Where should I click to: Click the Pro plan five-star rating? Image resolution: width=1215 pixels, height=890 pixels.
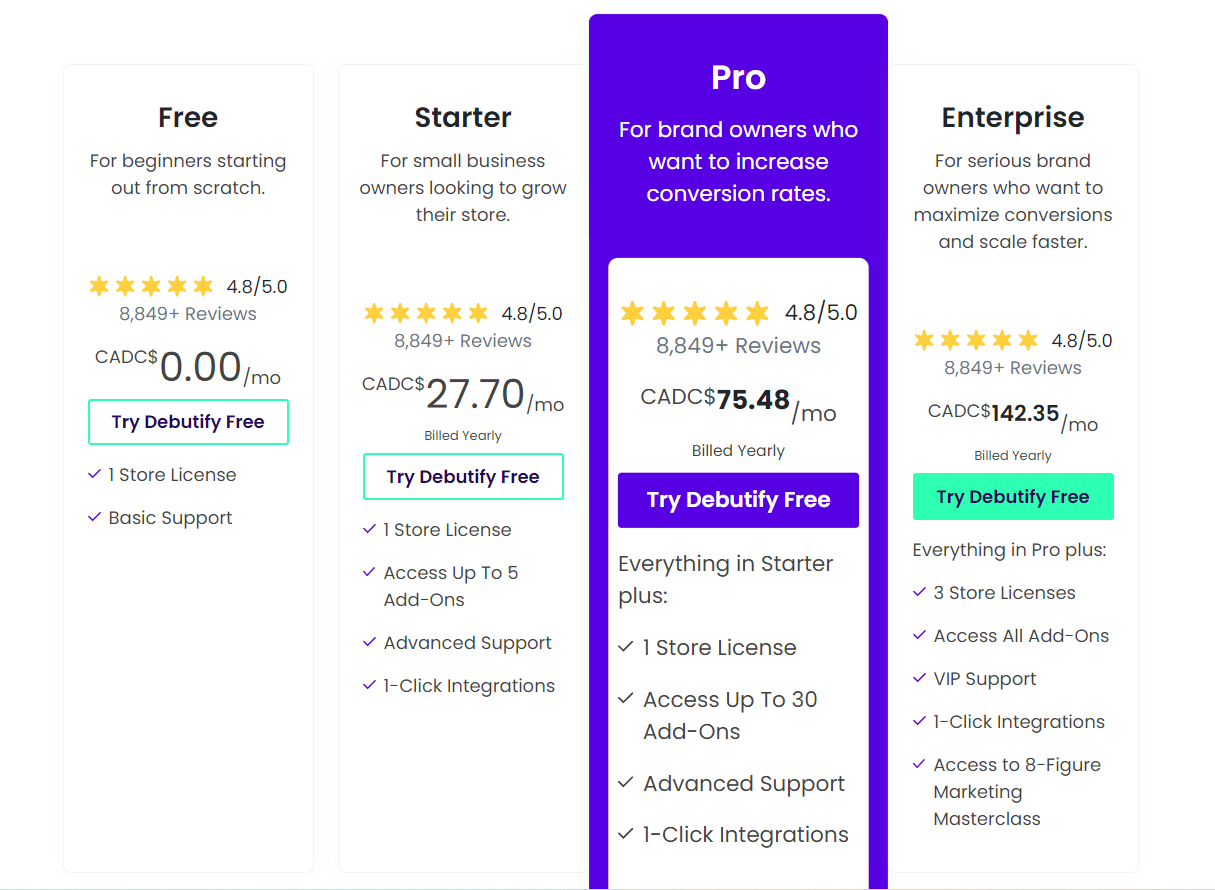click(694, 313)
